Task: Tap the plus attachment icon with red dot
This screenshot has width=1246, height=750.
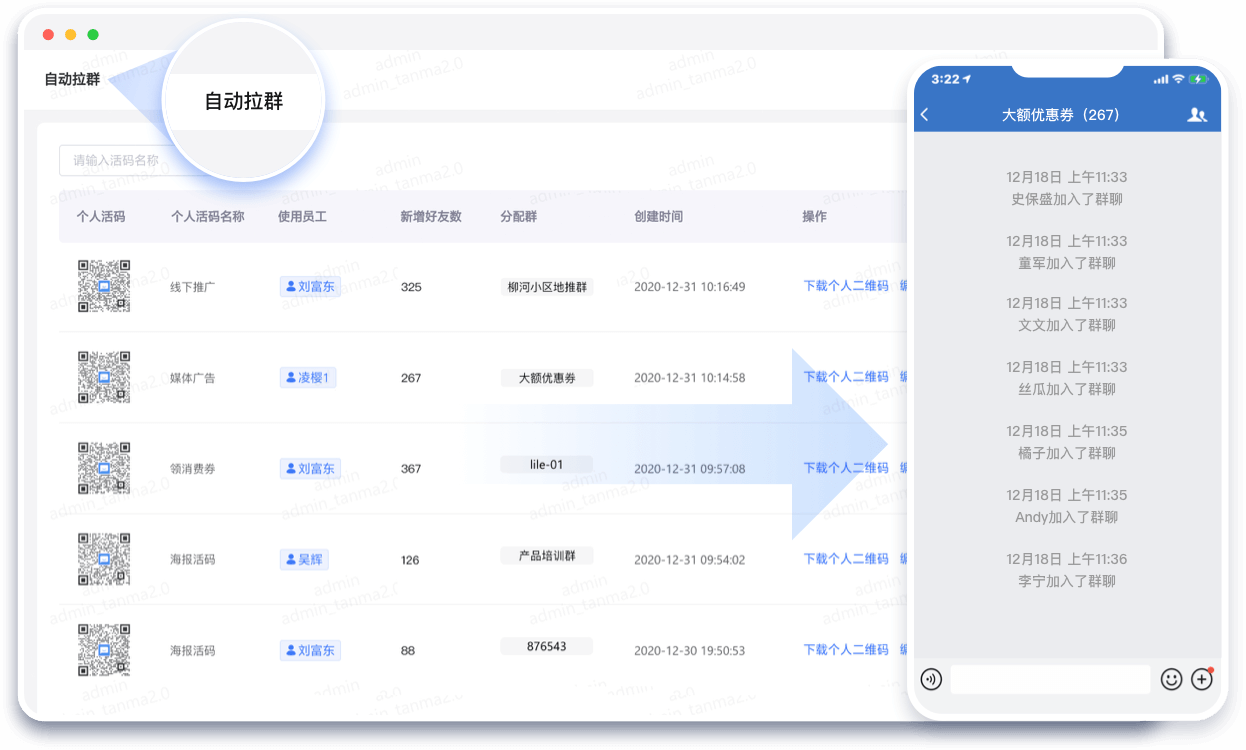Action: (1202, 679)
